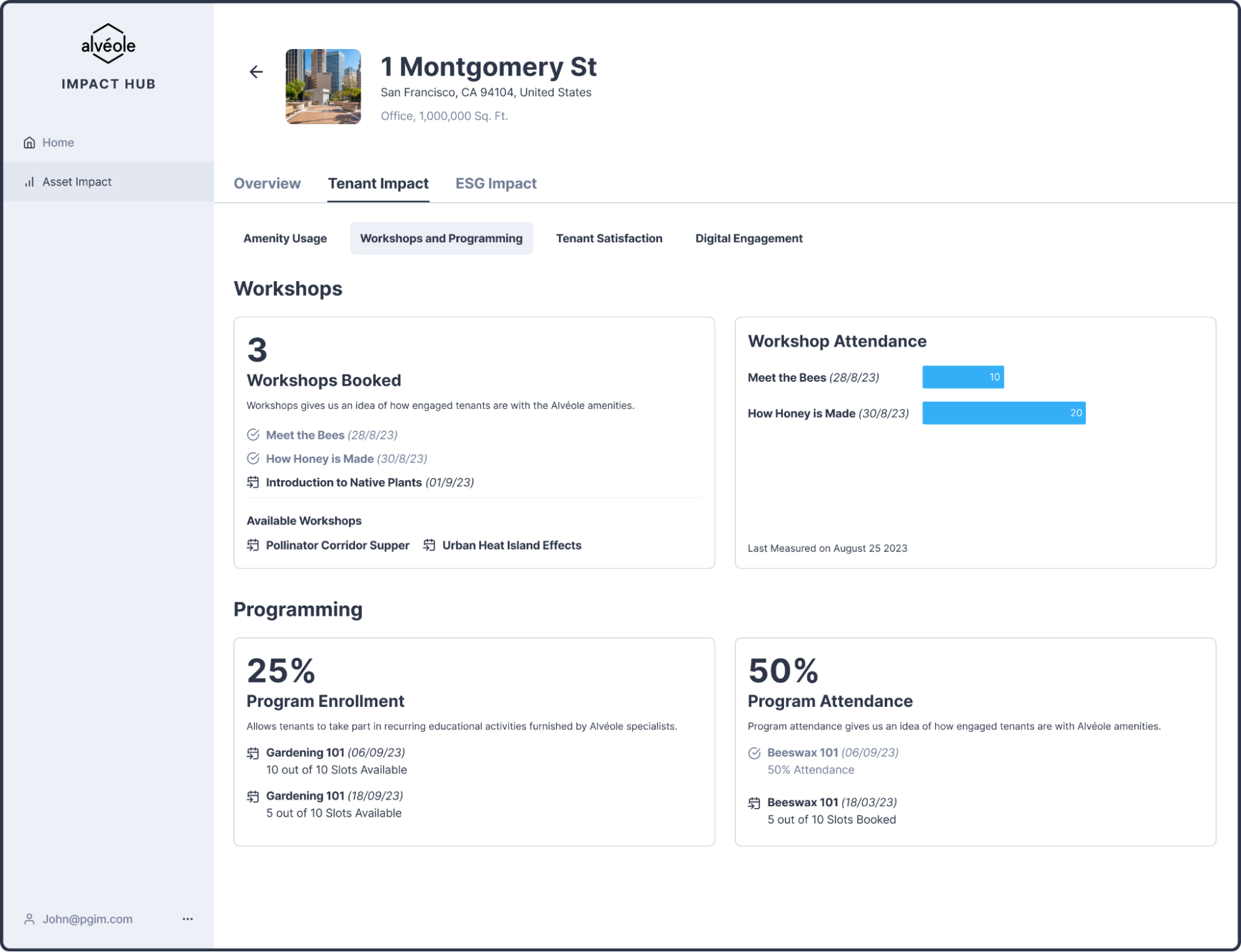Go to Digital Engagement

(748, 238)
